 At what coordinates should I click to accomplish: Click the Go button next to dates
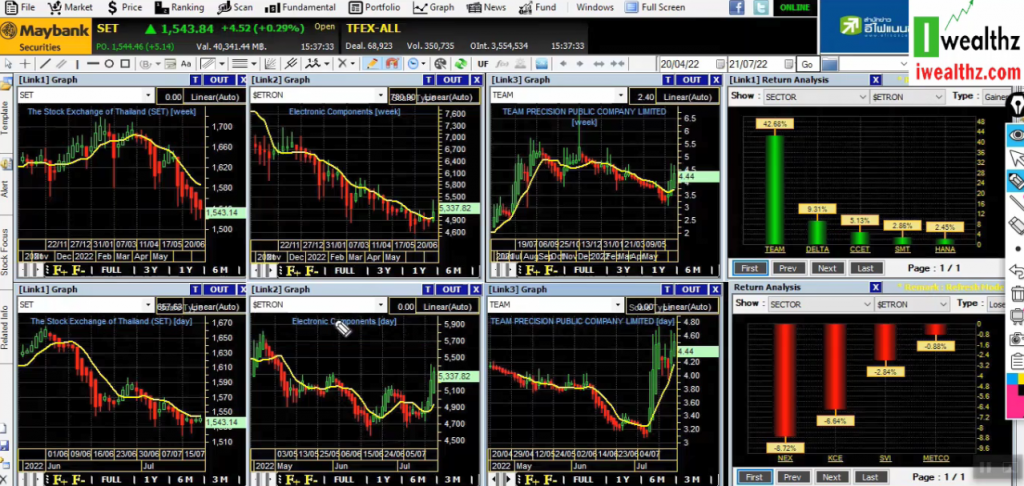tap(807, 64)
